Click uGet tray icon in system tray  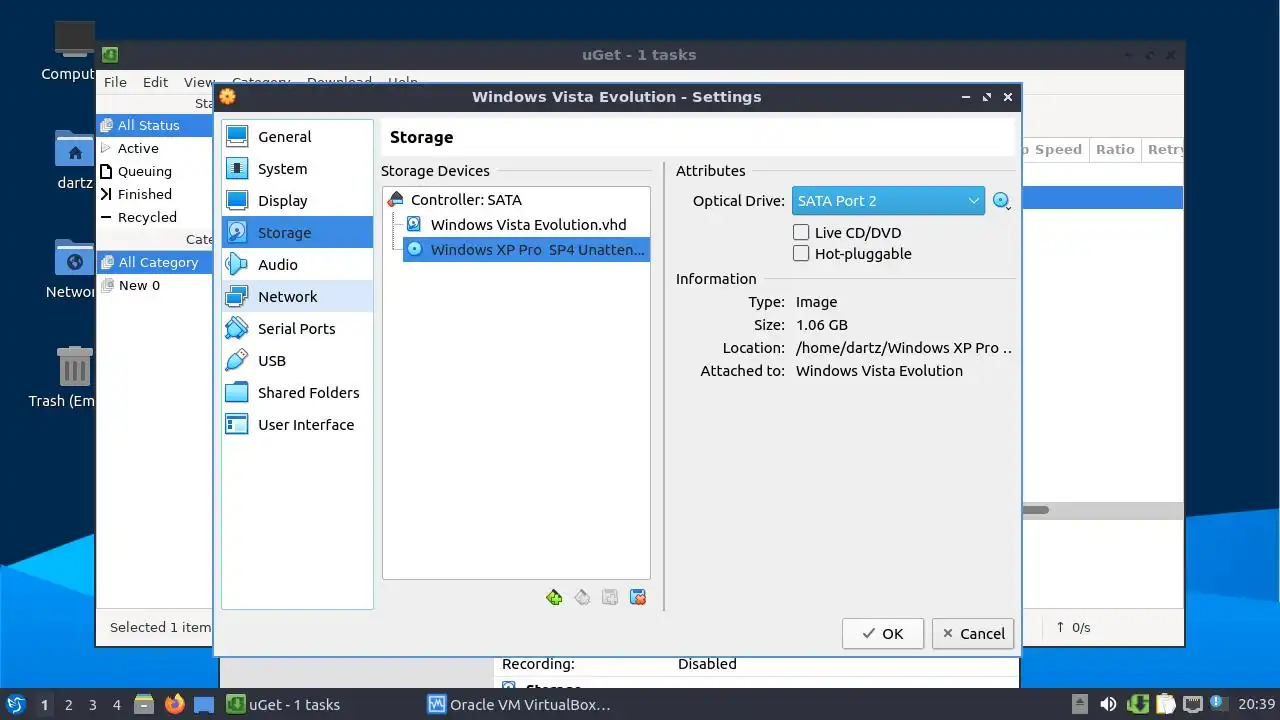coord(1138,704)
